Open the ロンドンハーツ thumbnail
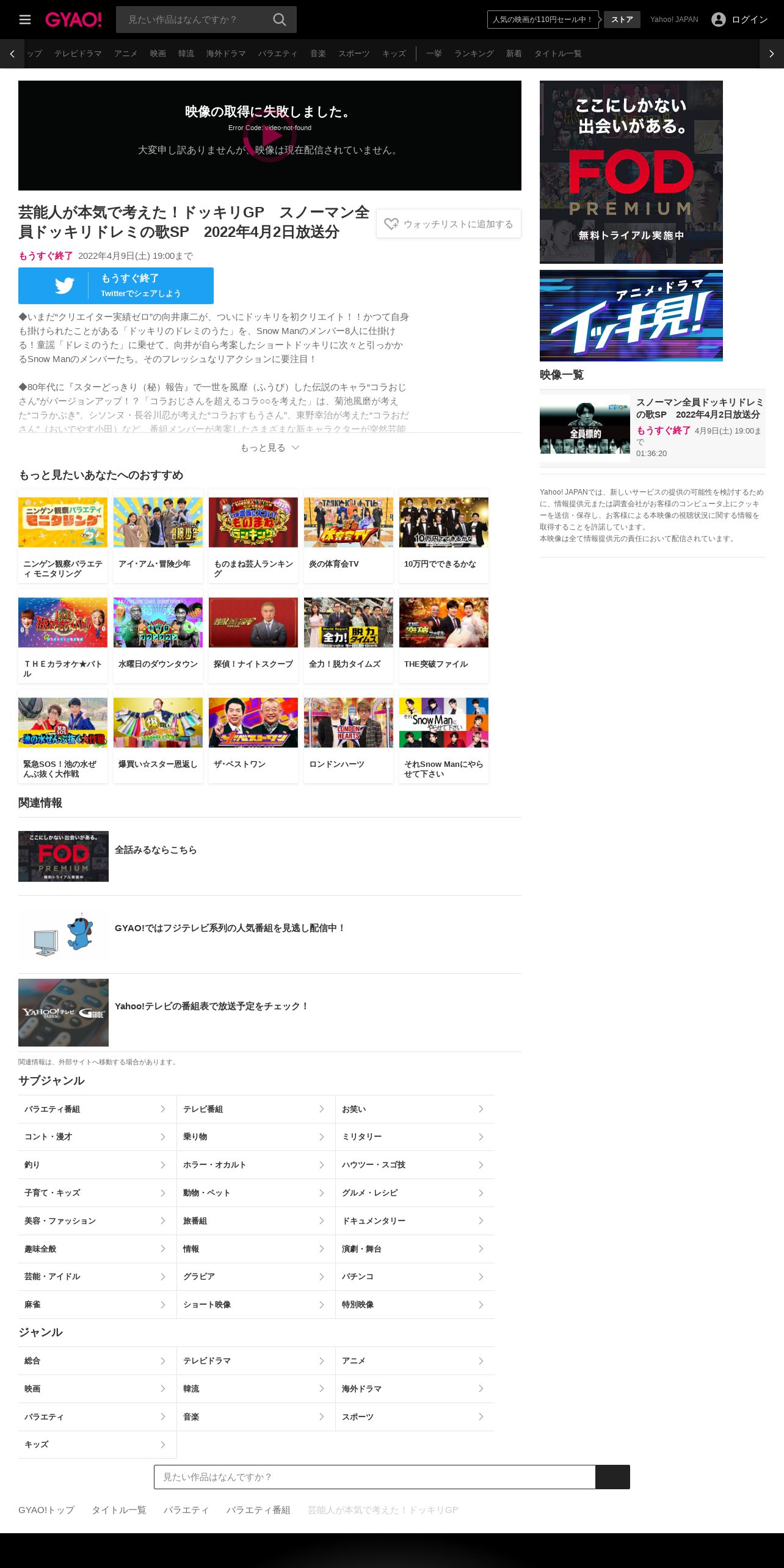The height and width of the screenshot is (1568, 784). [x=349, y=722]
